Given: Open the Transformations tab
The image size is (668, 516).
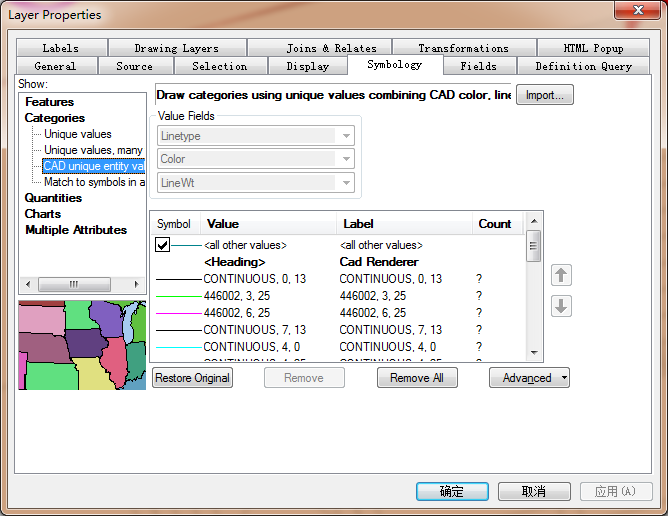Looking at the screenshot, I should (464, 48).
